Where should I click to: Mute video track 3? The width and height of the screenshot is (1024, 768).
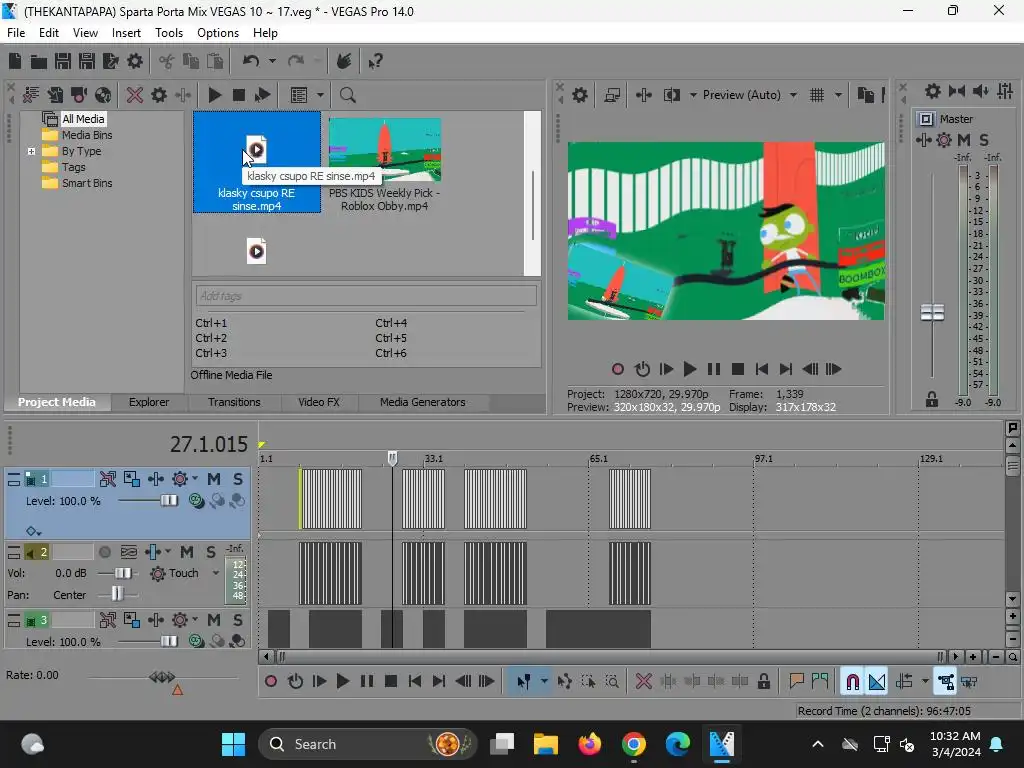(x=214, y=620)
